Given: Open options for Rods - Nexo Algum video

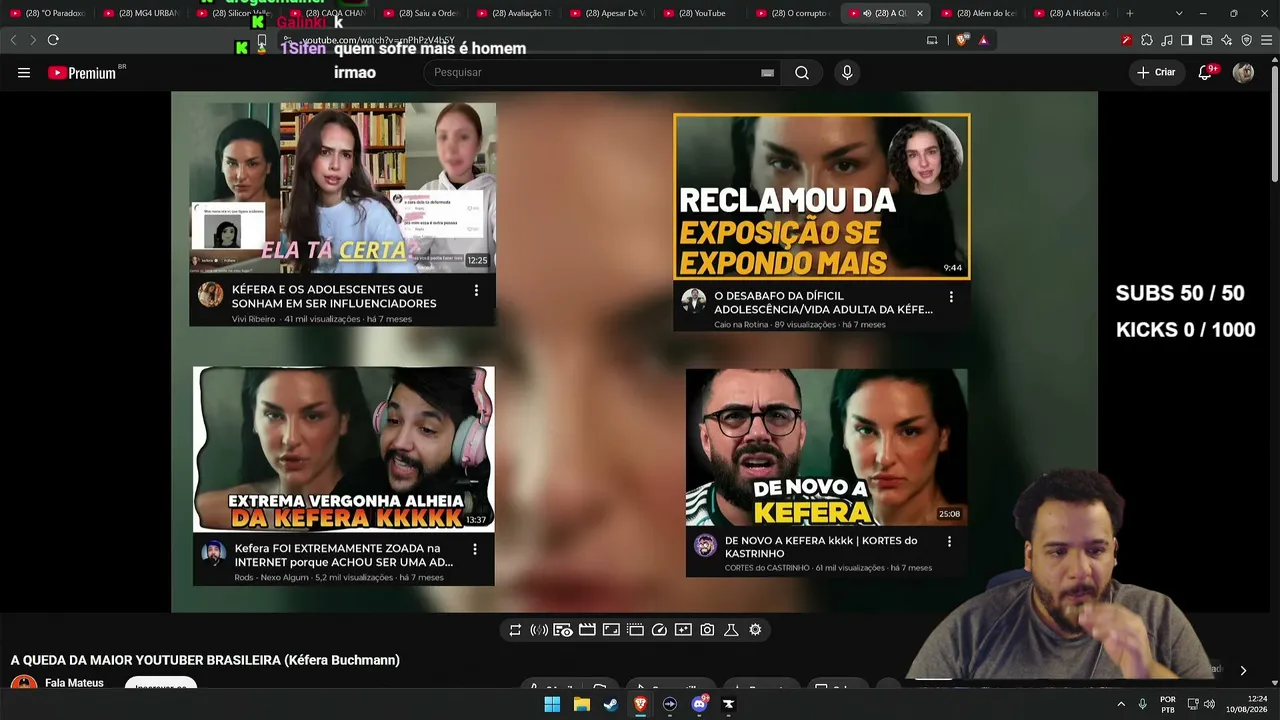Looking at the screenshot, I should 475,549.
